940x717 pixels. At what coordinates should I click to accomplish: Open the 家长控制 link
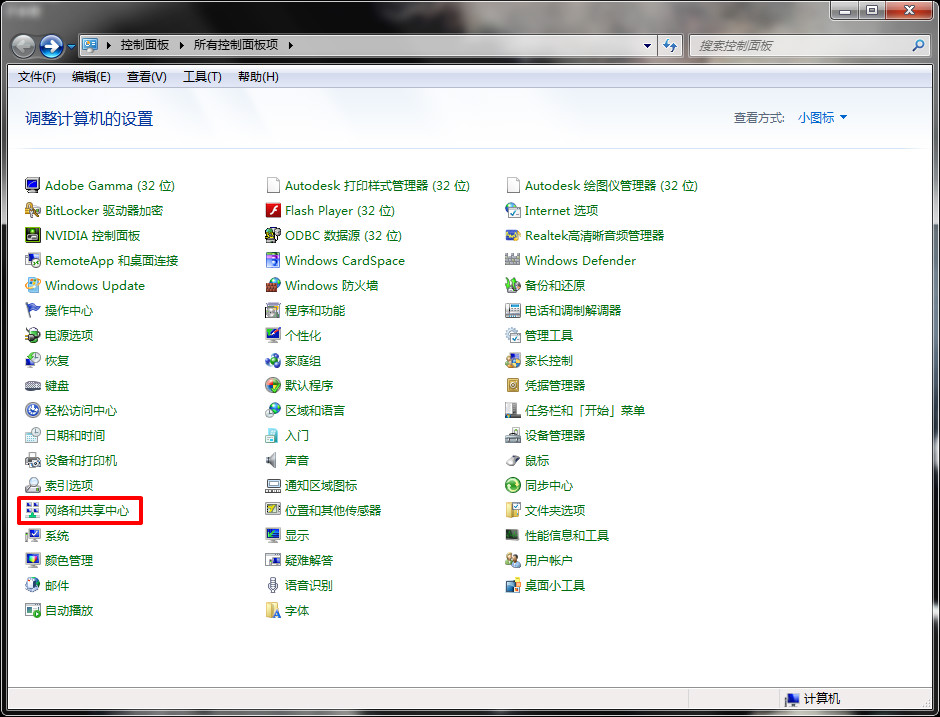pos(549,360)
